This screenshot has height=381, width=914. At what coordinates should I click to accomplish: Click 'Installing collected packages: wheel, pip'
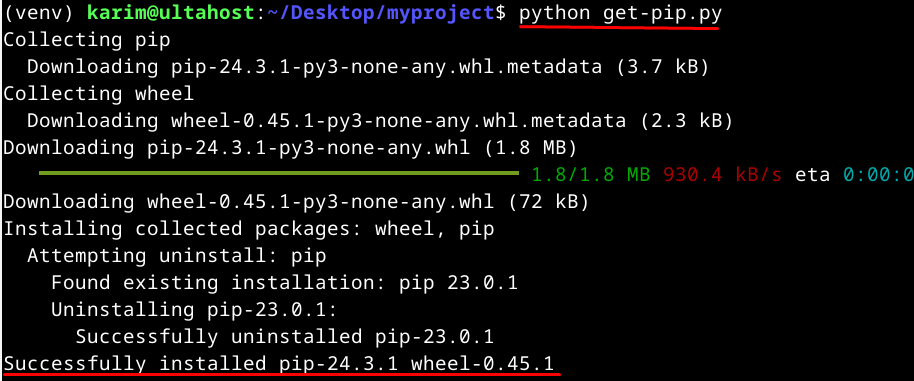[x=249, y=228]
